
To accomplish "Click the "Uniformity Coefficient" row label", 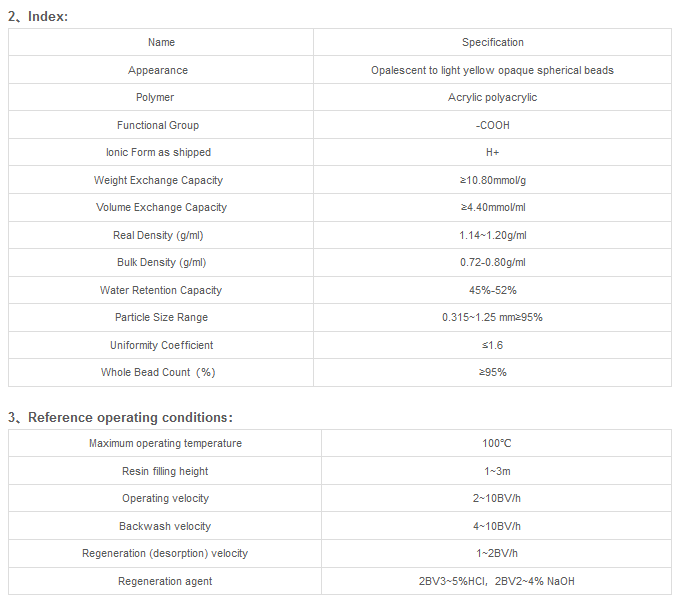I will click(161, 345).
